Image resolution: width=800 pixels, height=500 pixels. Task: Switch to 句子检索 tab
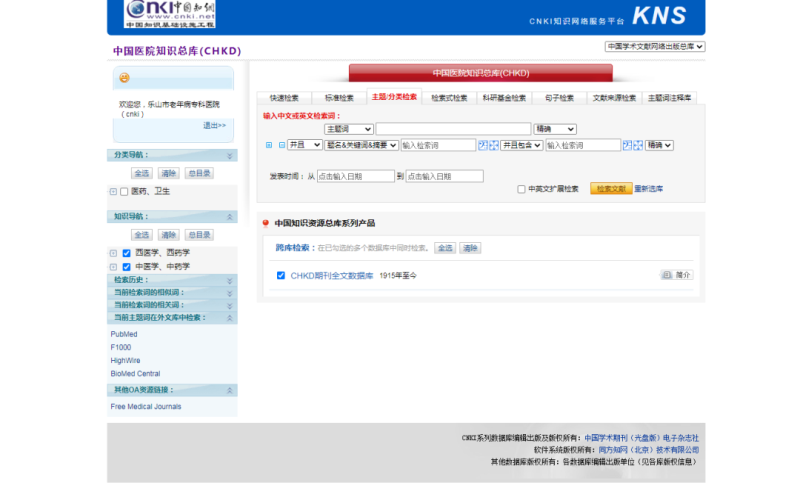[559, 98]
